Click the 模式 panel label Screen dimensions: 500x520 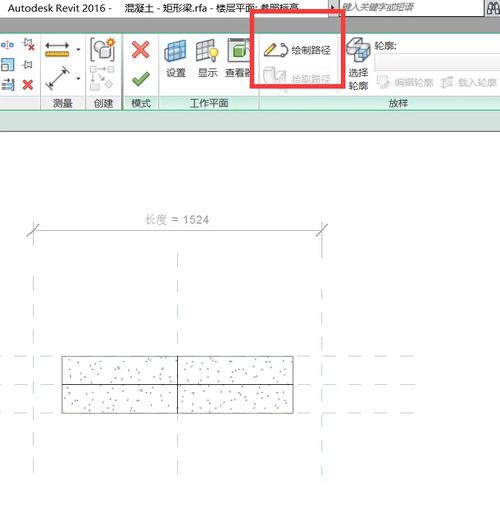[141, 103]
